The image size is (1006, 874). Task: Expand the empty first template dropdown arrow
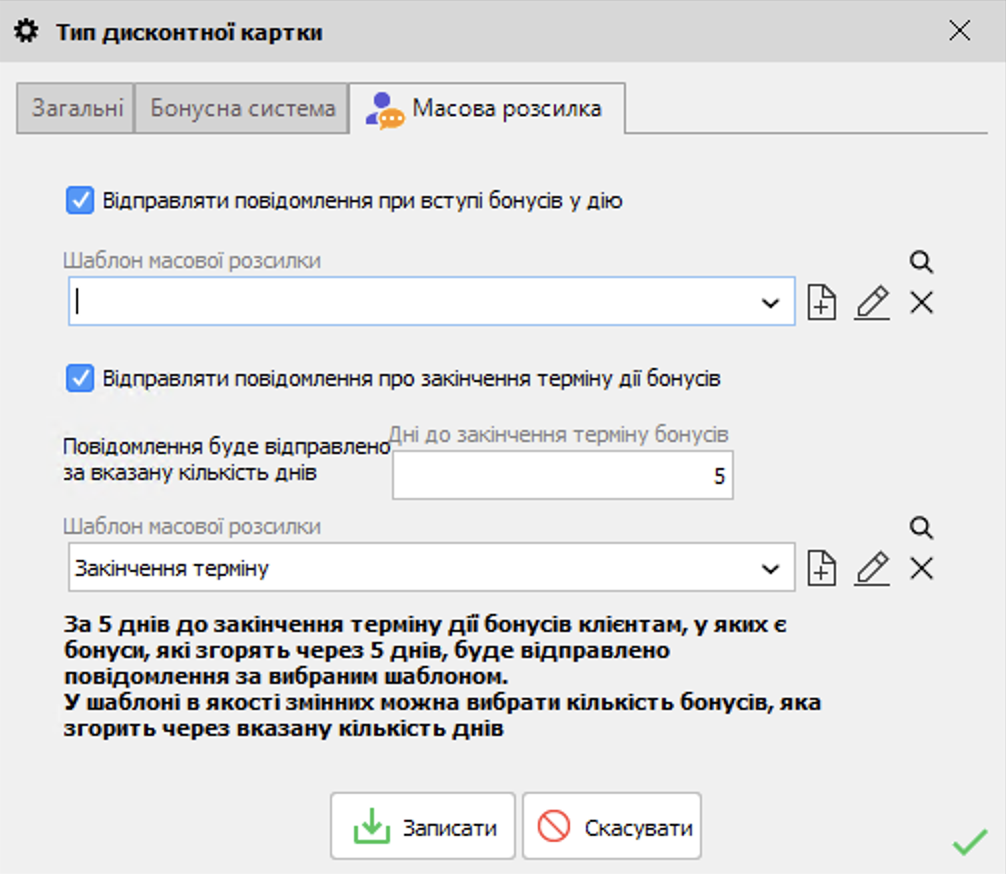pyautogui.click(x=771, y=302)
